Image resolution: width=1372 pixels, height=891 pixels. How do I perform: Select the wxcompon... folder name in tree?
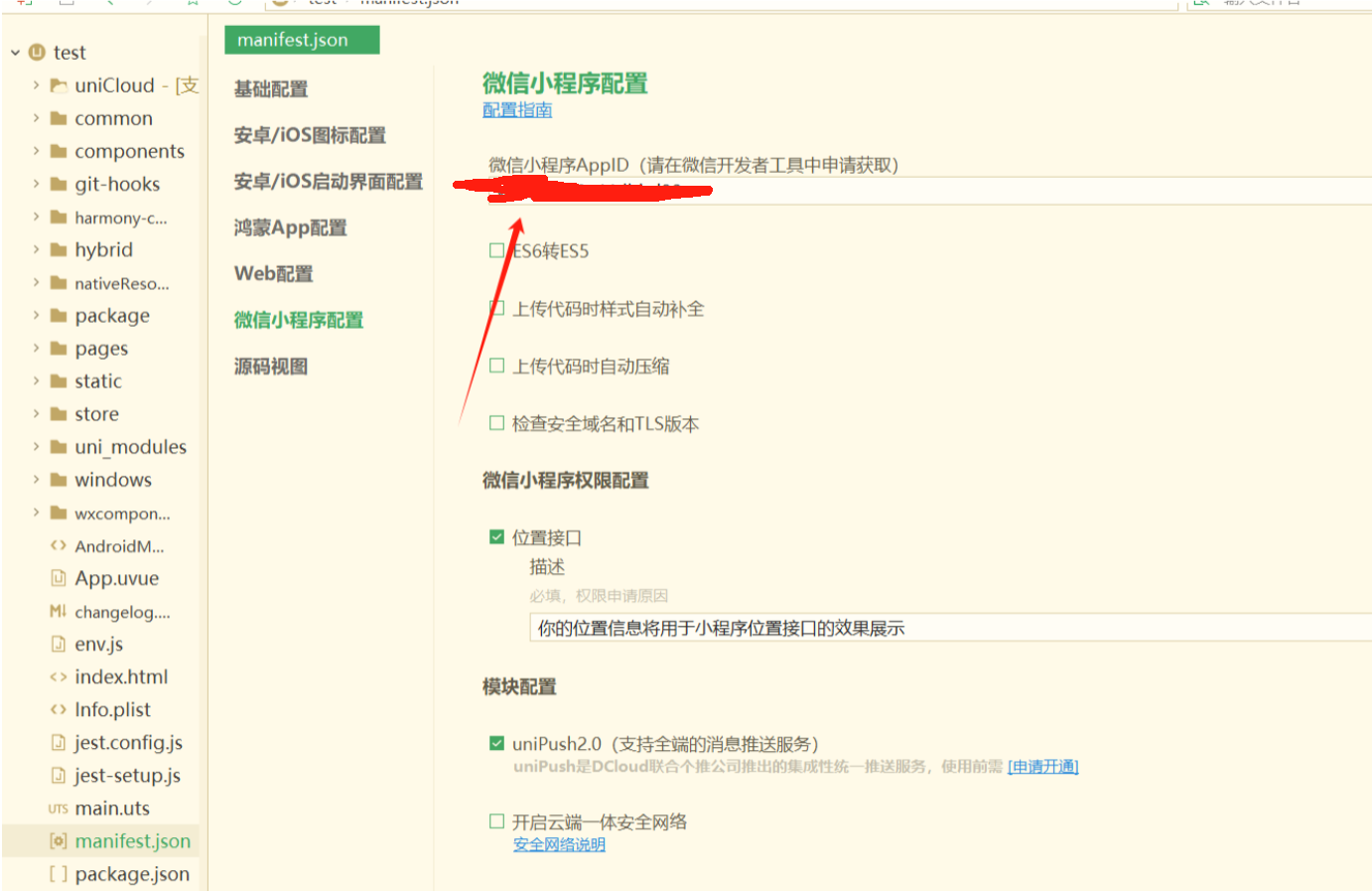click(x=122, y=514)
